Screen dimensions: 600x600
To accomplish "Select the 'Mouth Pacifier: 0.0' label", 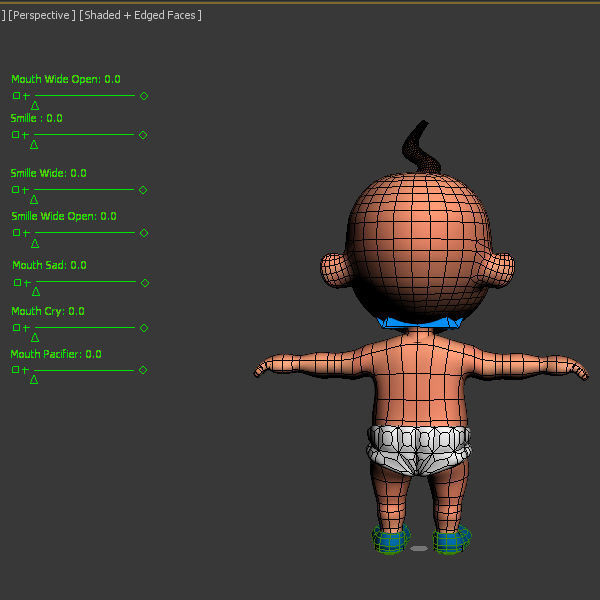I will coord(56,354).
